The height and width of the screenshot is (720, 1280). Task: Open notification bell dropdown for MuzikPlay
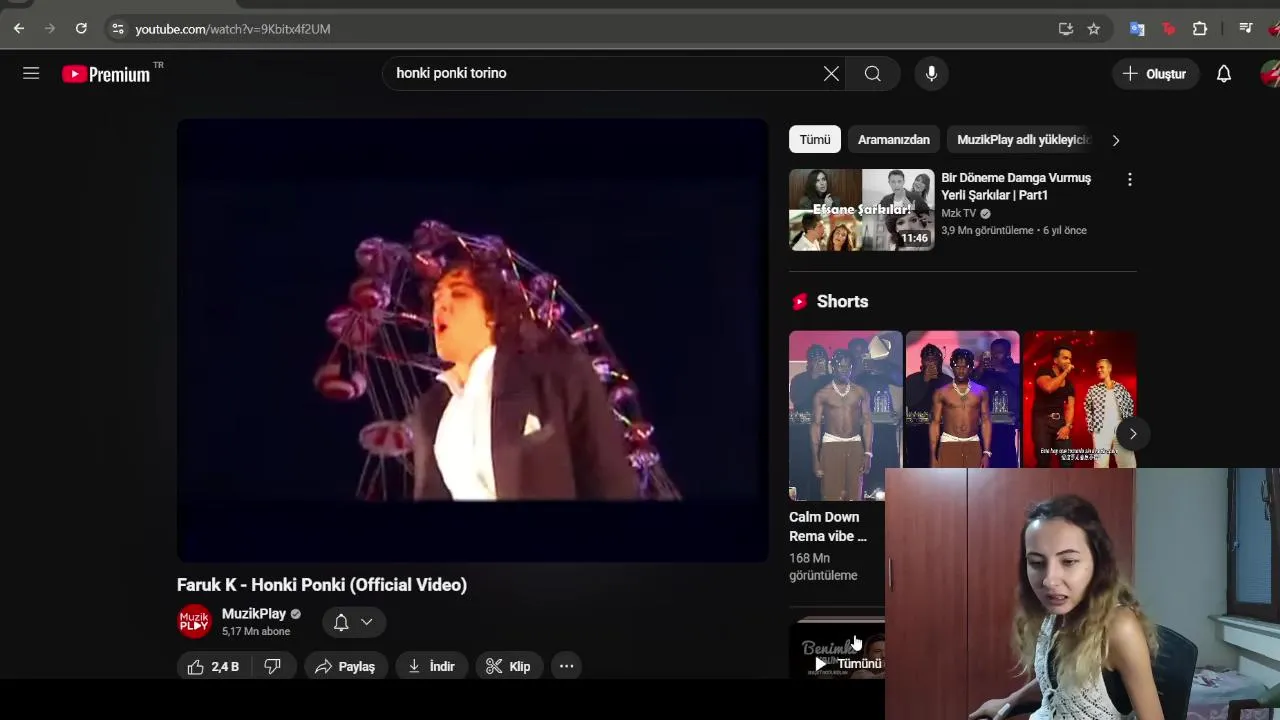(352, 622)
